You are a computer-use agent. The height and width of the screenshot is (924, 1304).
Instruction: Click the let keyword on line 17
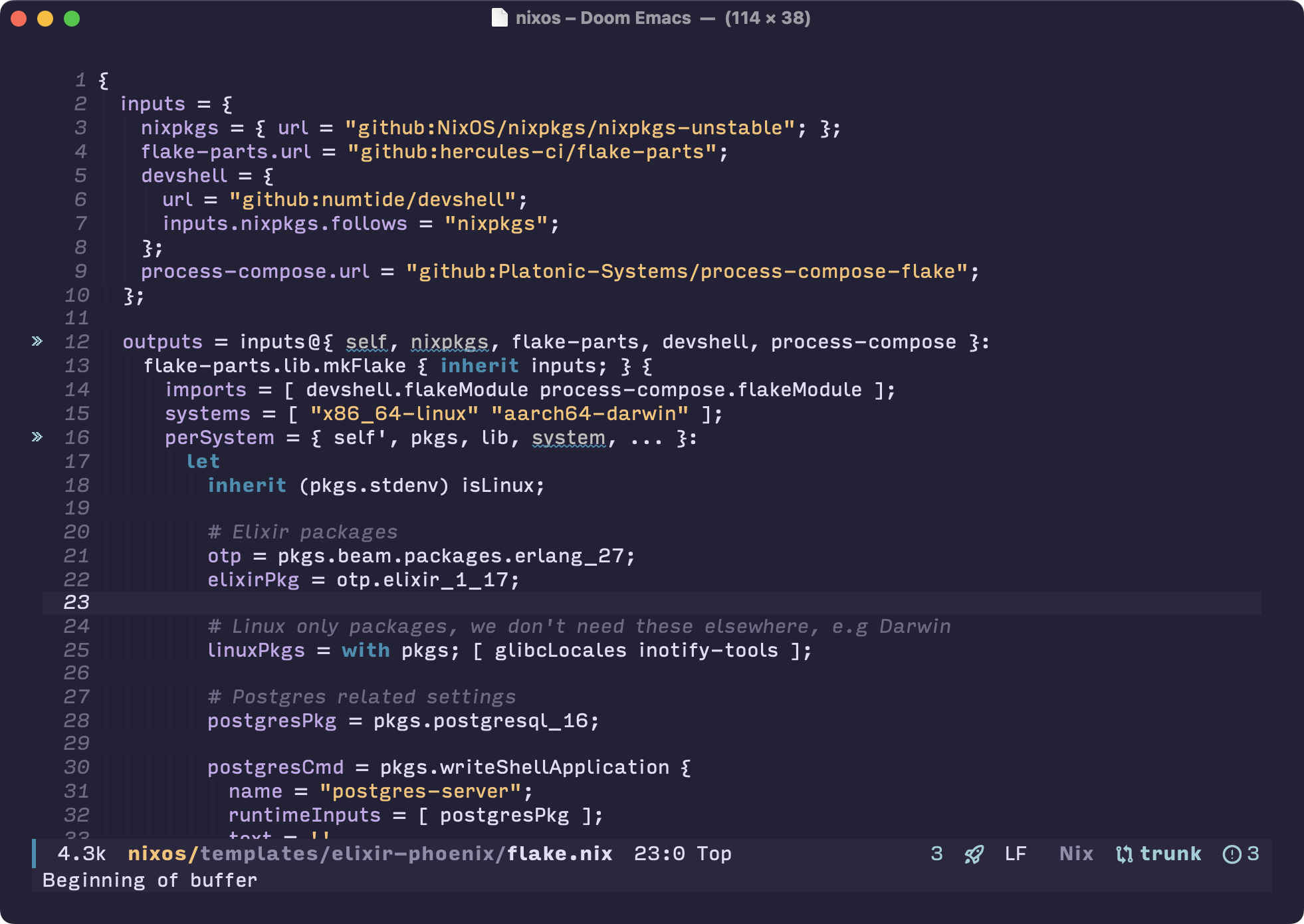(203, 462)
